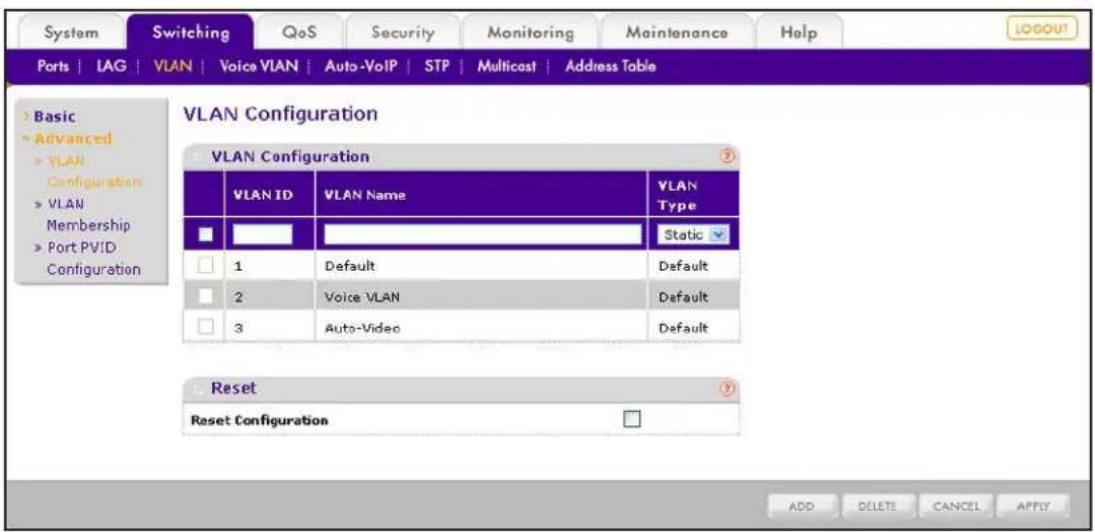Click the 'Default' name cell of VLAN 1

click(x=350, y=266)
